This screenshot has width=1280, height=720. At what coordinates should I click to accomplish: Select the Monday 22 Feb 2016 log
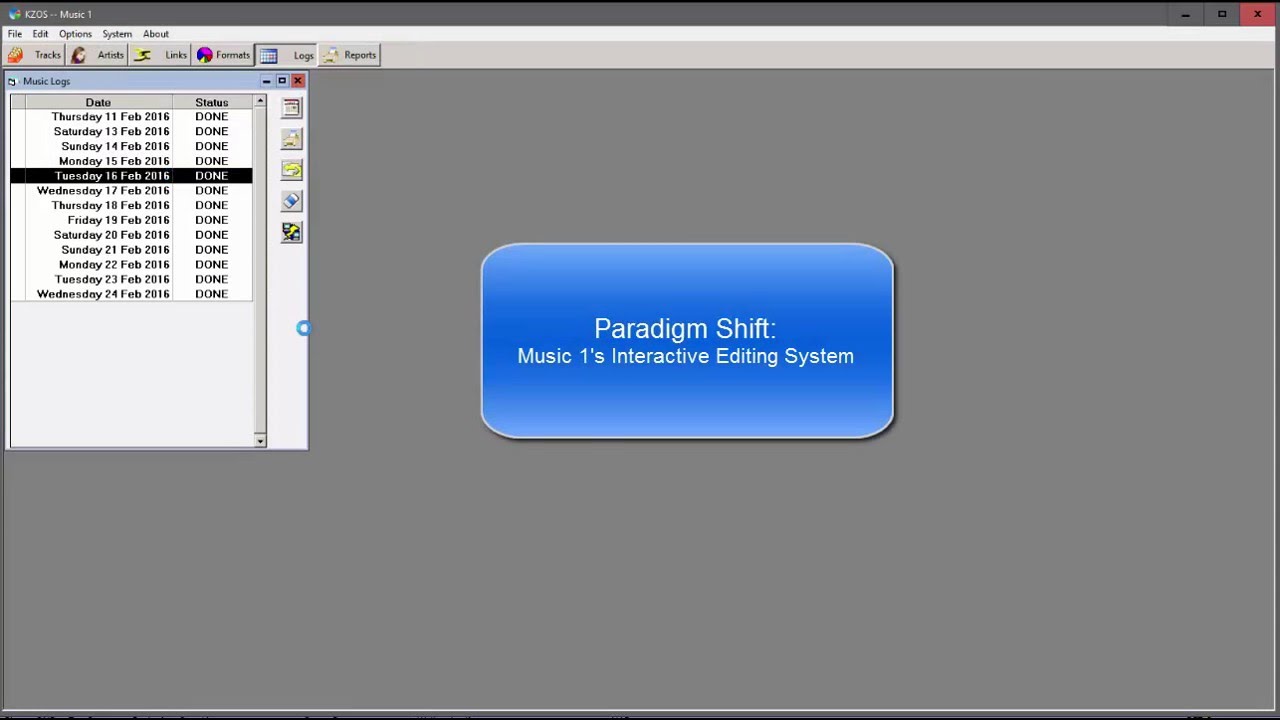(131, 265)
